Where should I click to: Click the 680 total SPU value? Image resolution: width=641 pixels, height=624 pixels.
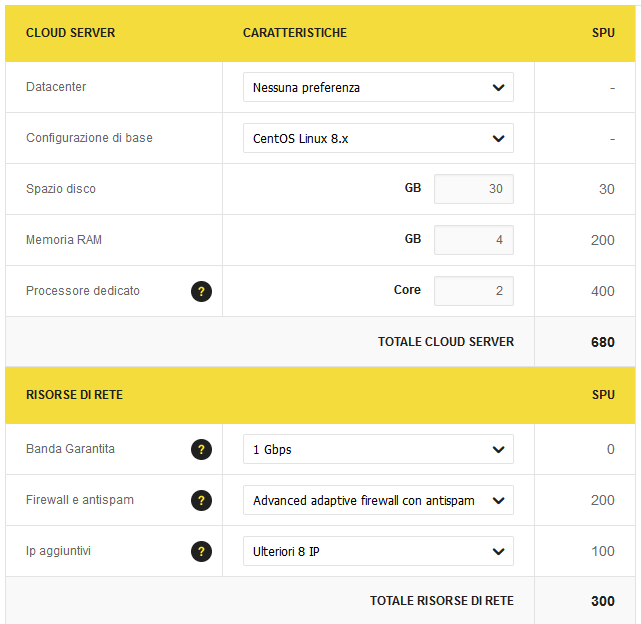(602, 342)
